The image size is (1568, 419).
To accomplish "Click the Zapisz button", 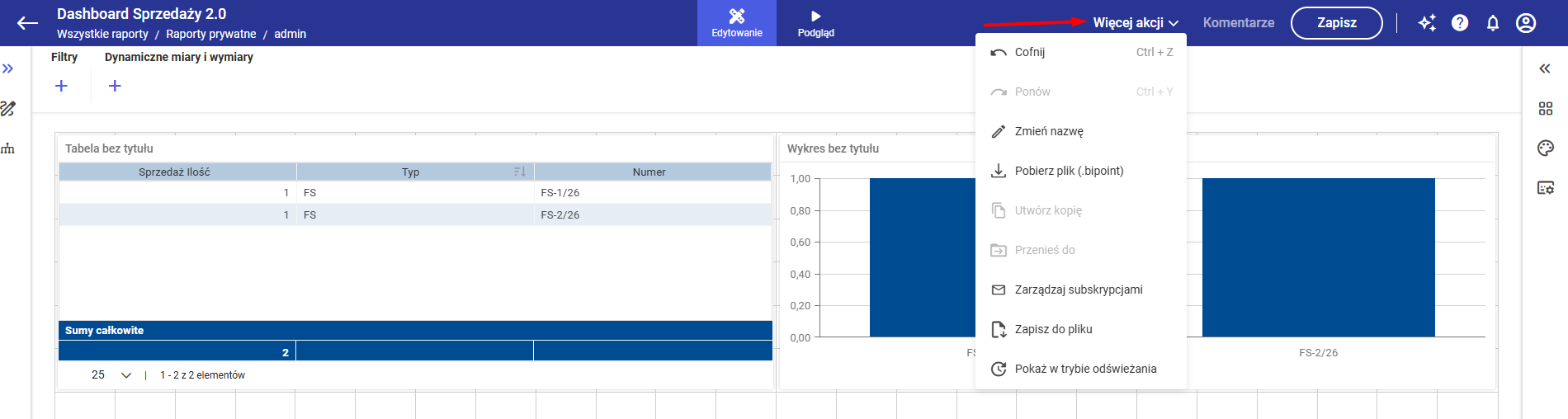I will click(x=1336, y=23).
